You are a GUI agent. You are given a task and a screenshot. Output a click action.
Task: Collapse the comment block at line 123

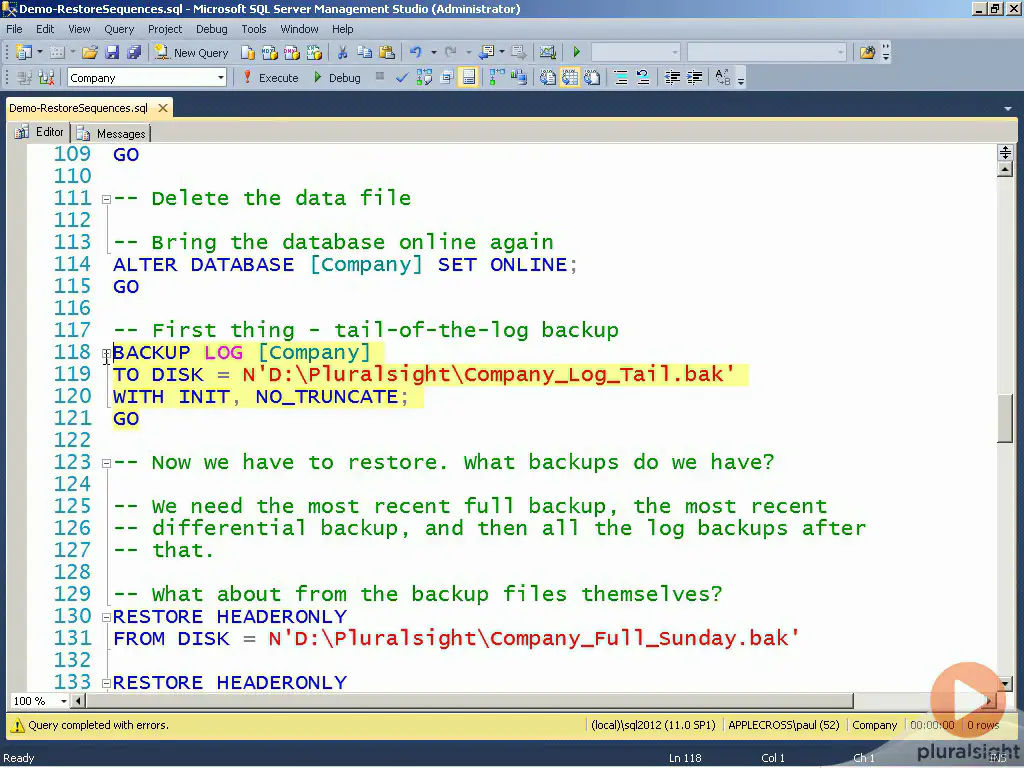[106, 463]
